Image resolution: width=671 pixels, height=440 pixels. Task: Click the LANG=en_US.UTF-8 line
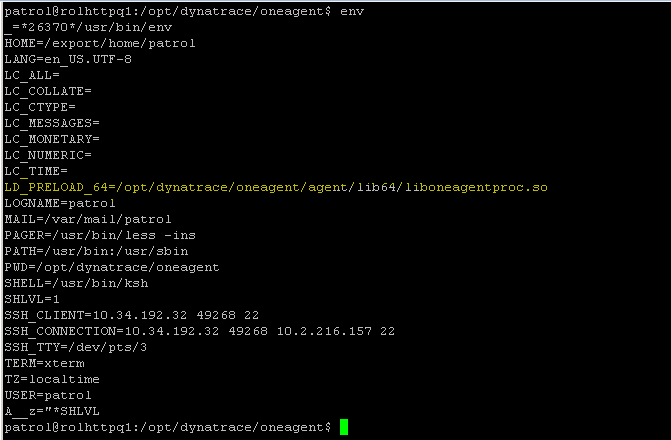[x=68, y=59]
